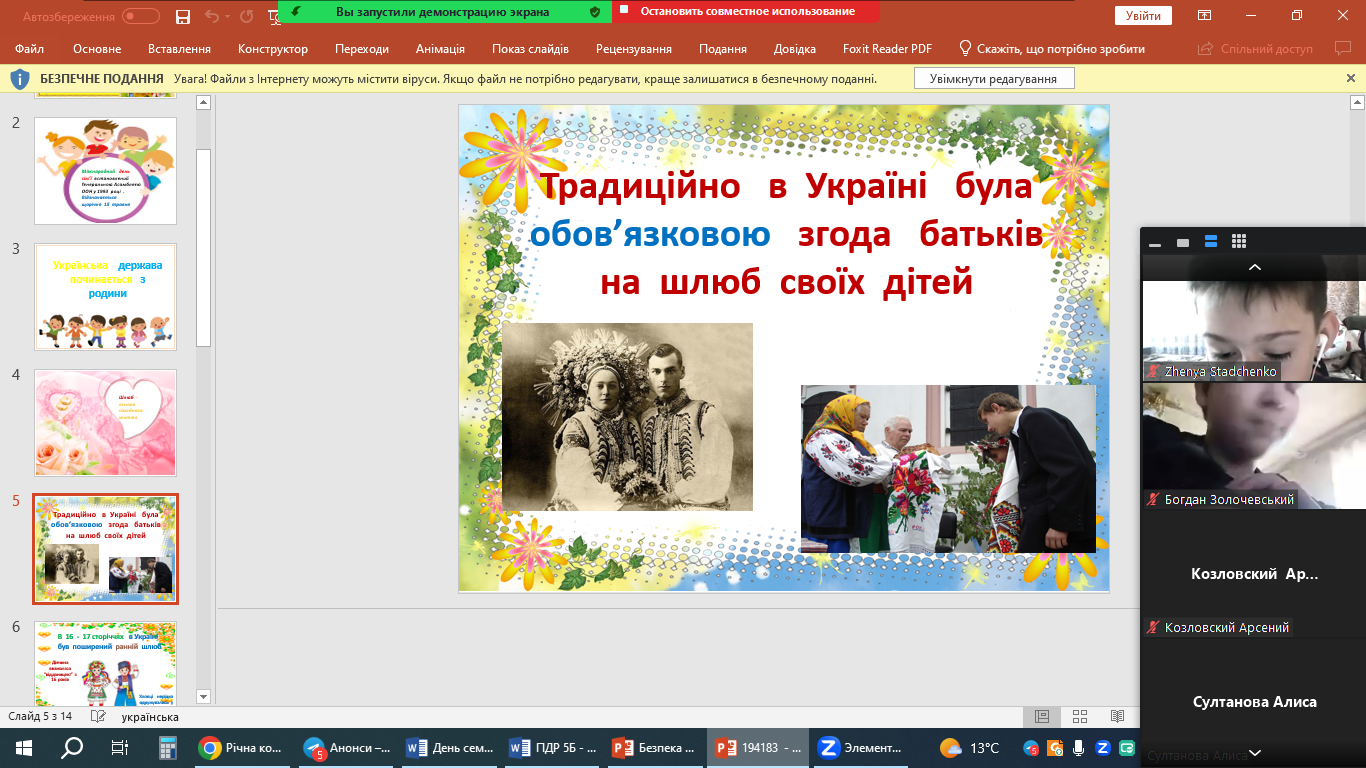Open the Конструктор tab
The image size is (1366, 768).
(273, 49)
